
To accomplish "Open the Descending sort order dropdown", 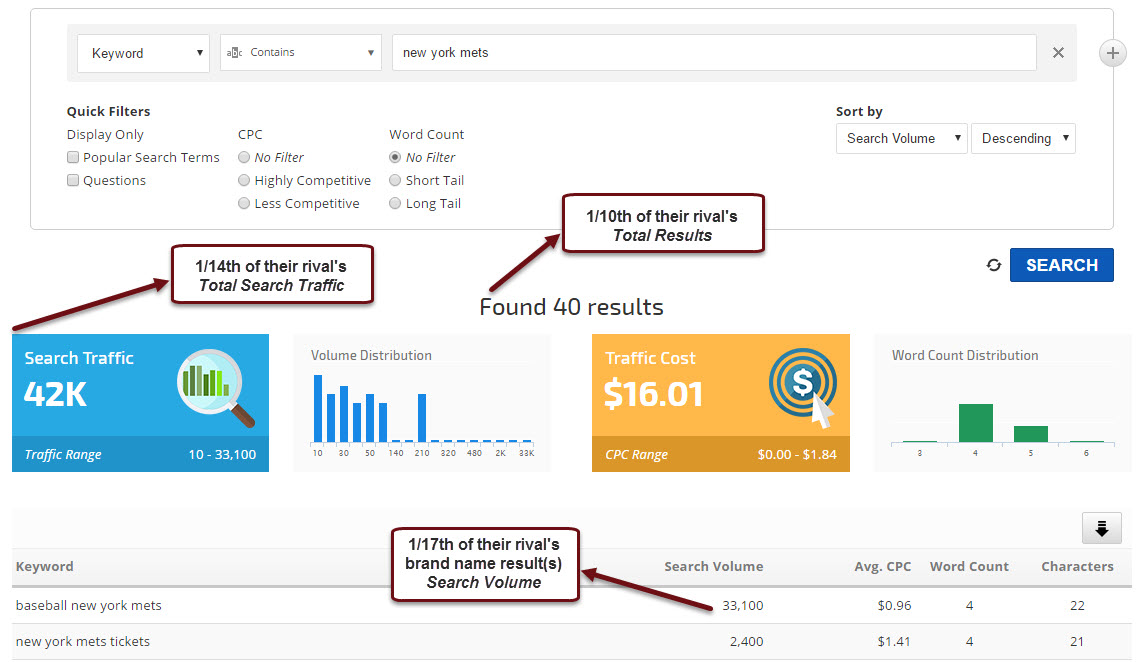I will (x=1023, y=139).
